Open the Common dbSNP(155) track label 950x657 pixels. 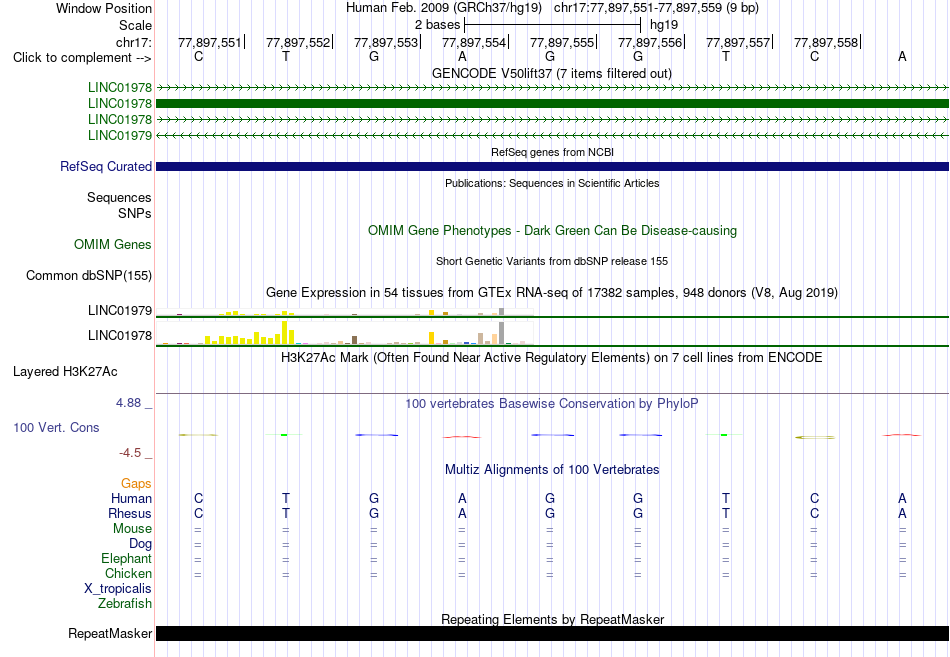coord(89,275)
